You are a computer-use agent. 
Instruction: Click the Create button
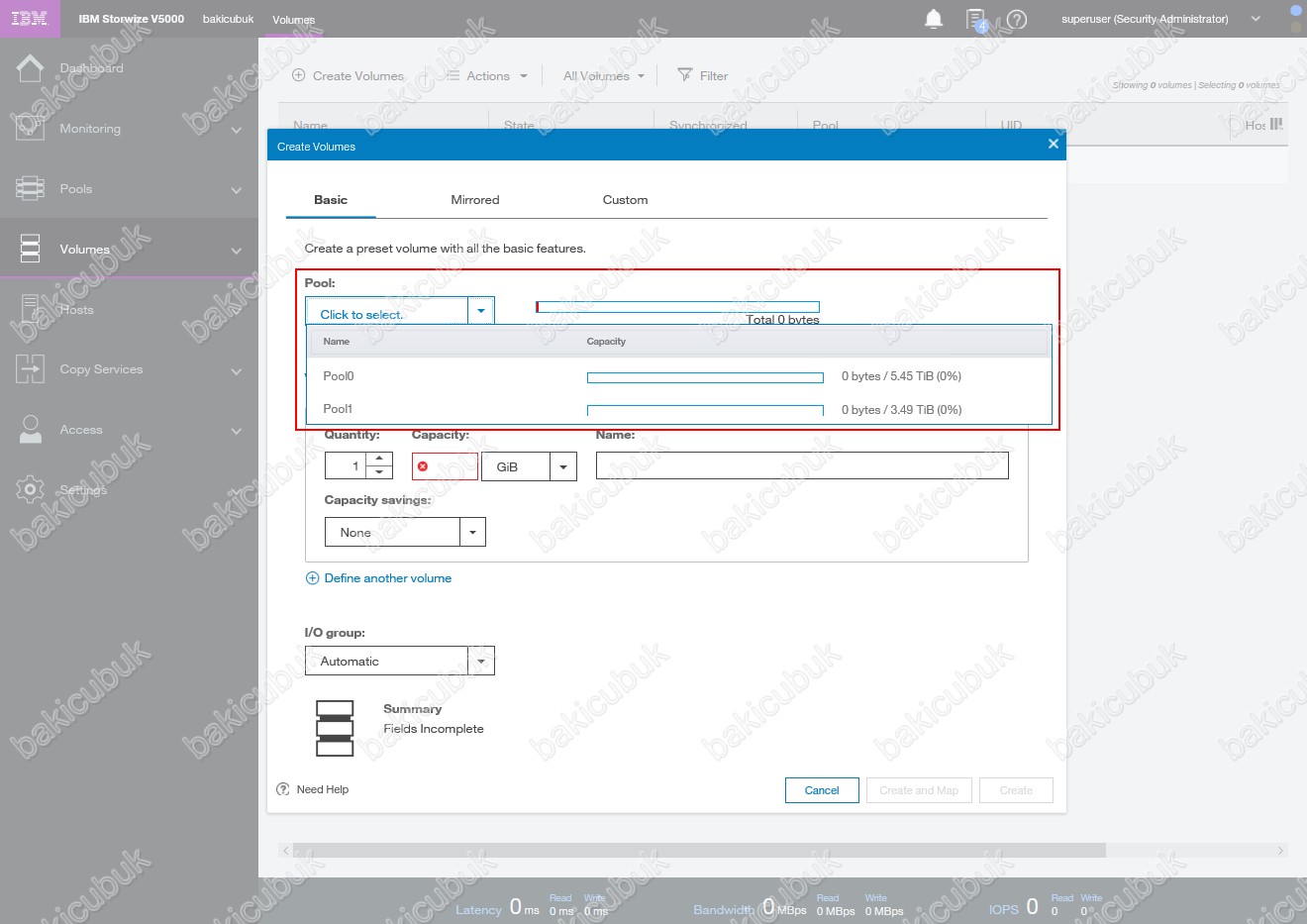click(1016, 790)
